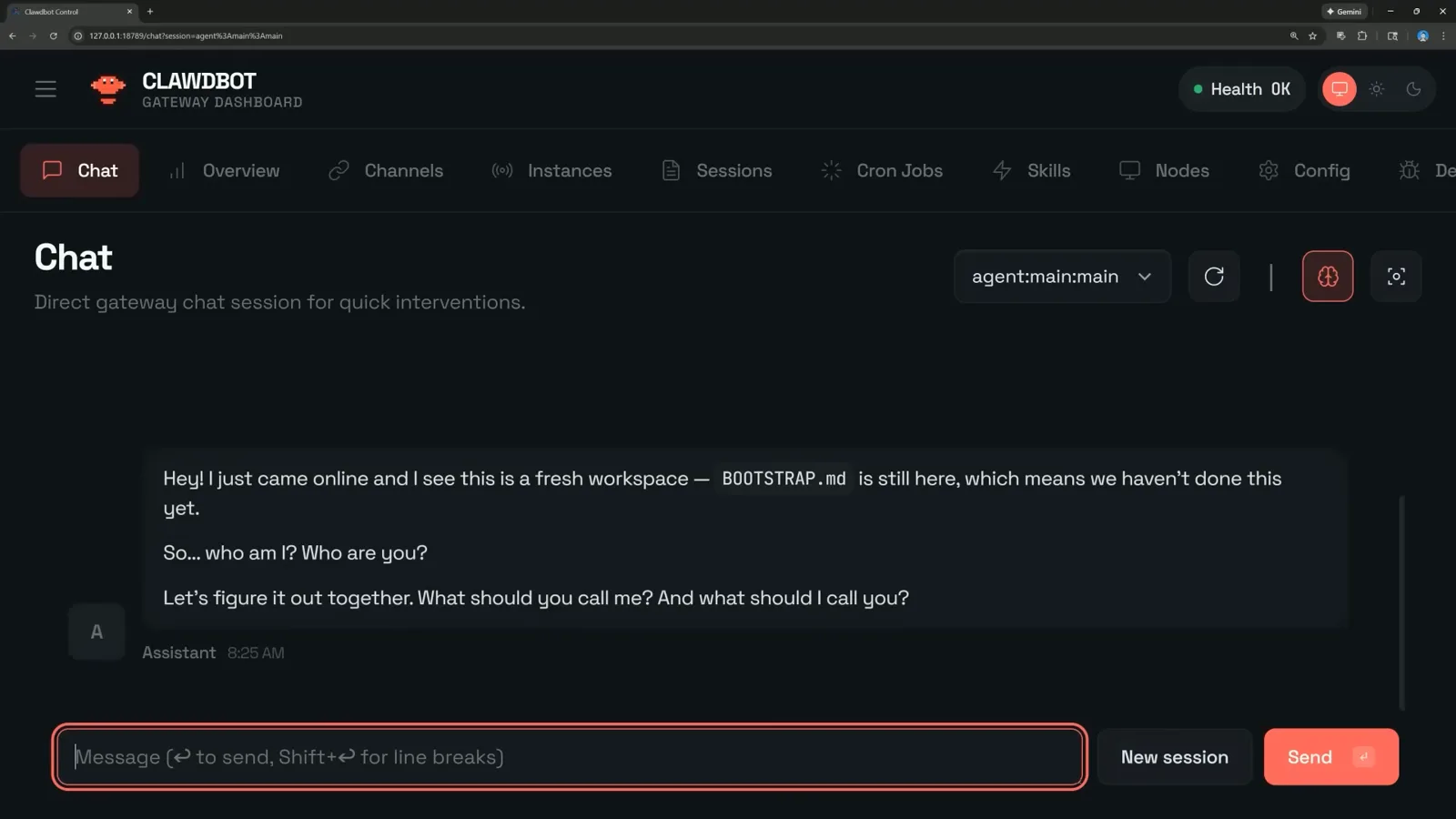Screen dimensions: 1456x819
Task: Open the Chat tab
Action: [79, 170]
